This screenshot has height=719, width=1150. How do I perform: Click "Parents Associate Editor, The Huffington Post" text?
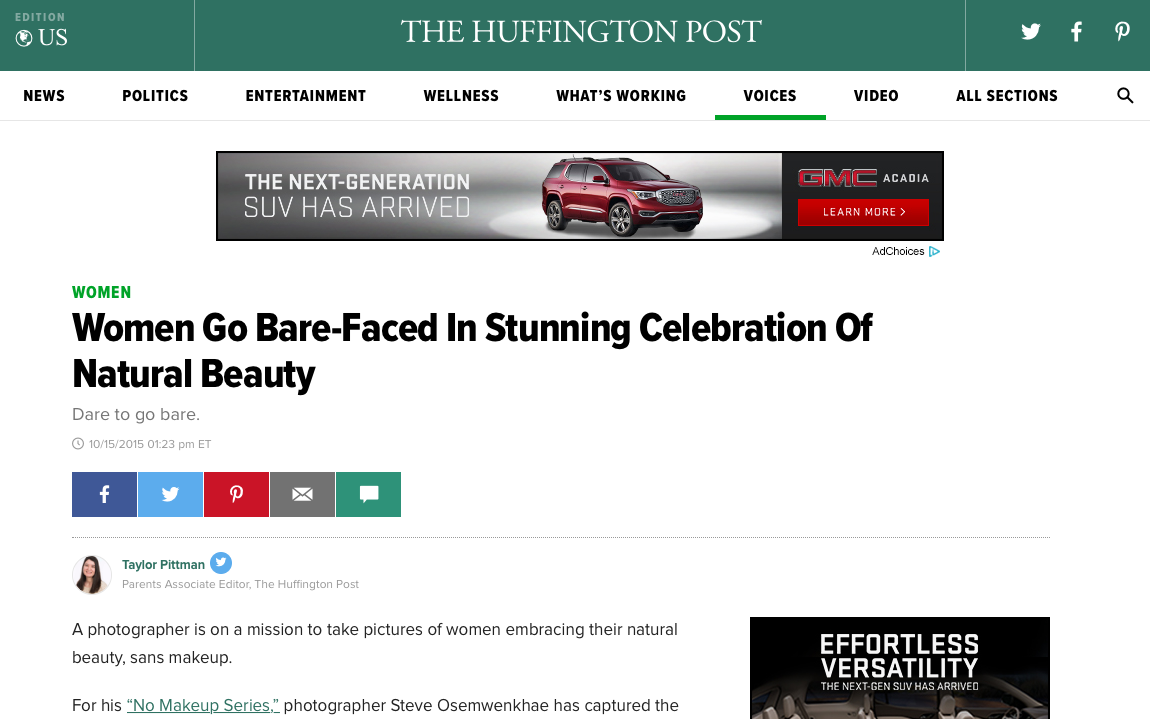click(x=241, y=584)
